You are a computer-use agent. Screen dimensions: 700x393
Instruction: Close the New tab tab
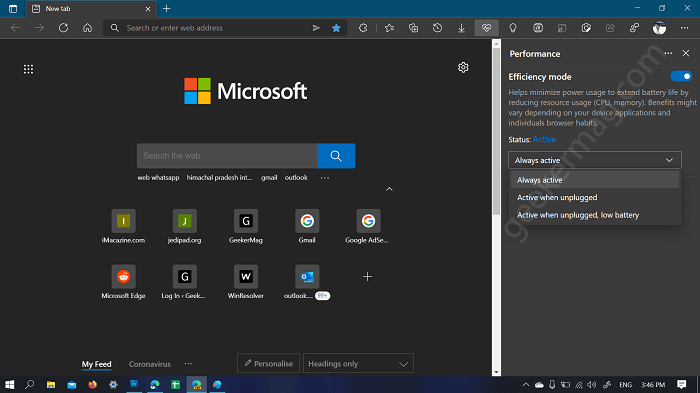coord(148,8)
